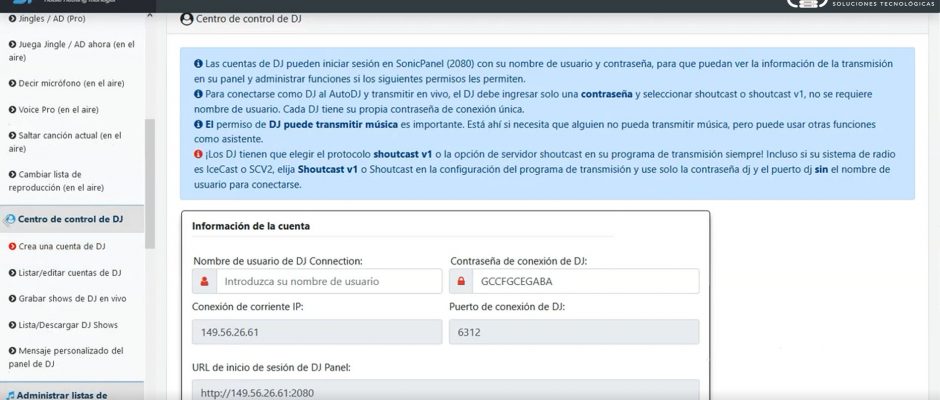Click arrow icon beside Decir micrófono
940x400 pixels.
point(13,83)
